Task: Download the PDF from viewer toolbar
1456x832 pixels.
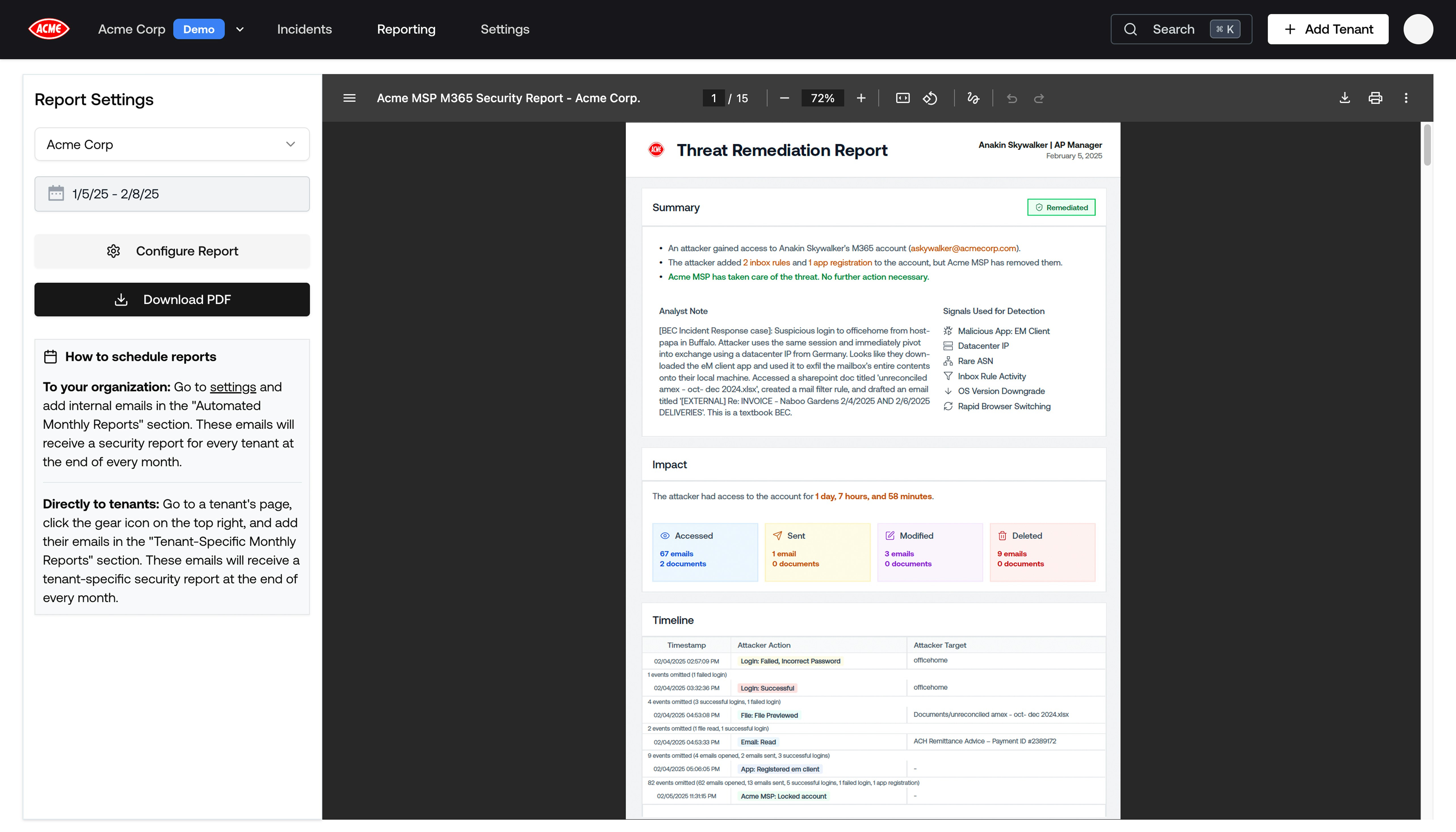Action: click(x=1345, y=98)
